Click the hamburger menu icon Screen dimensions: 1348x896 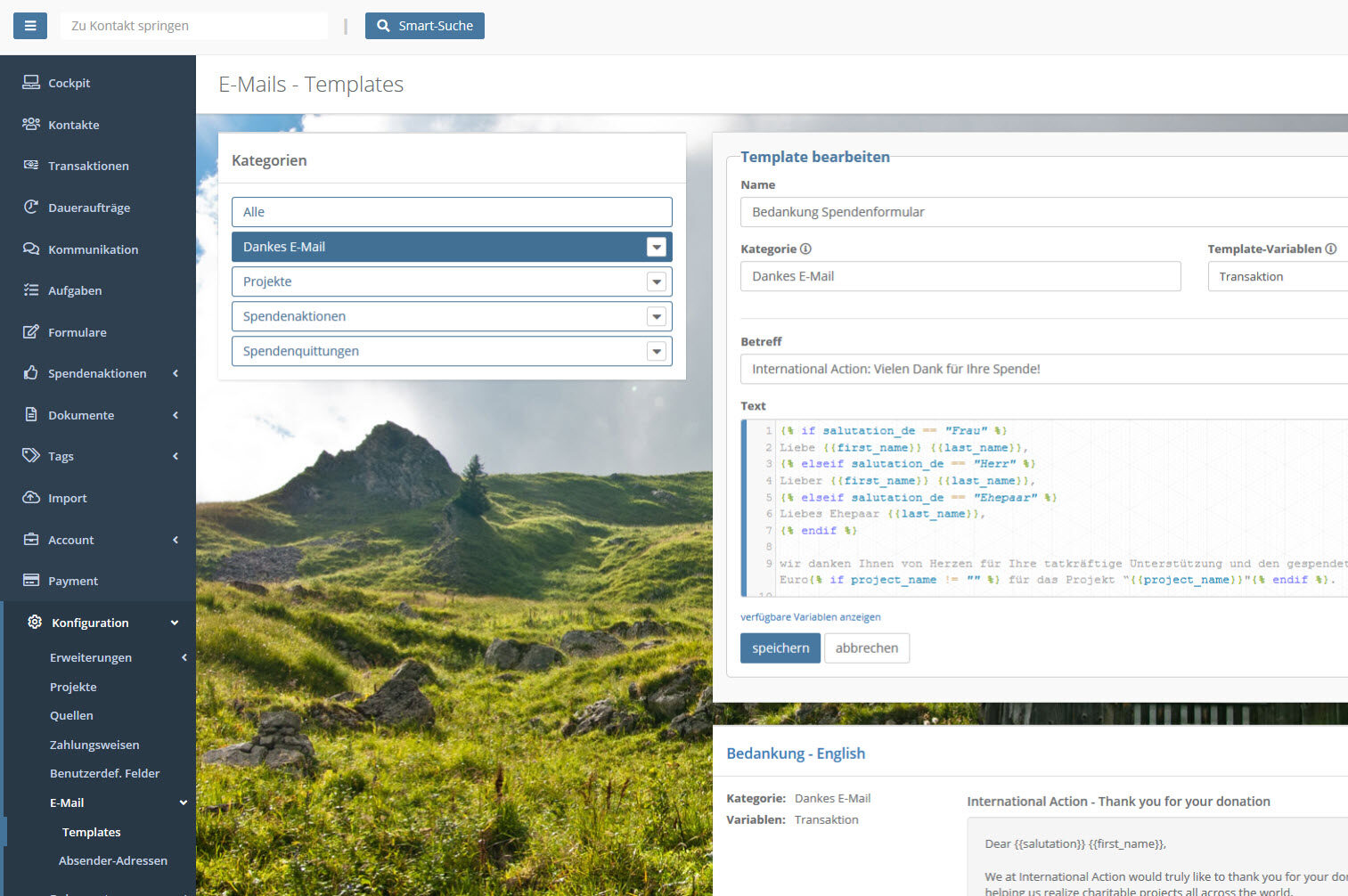click(x=29, y=26)
